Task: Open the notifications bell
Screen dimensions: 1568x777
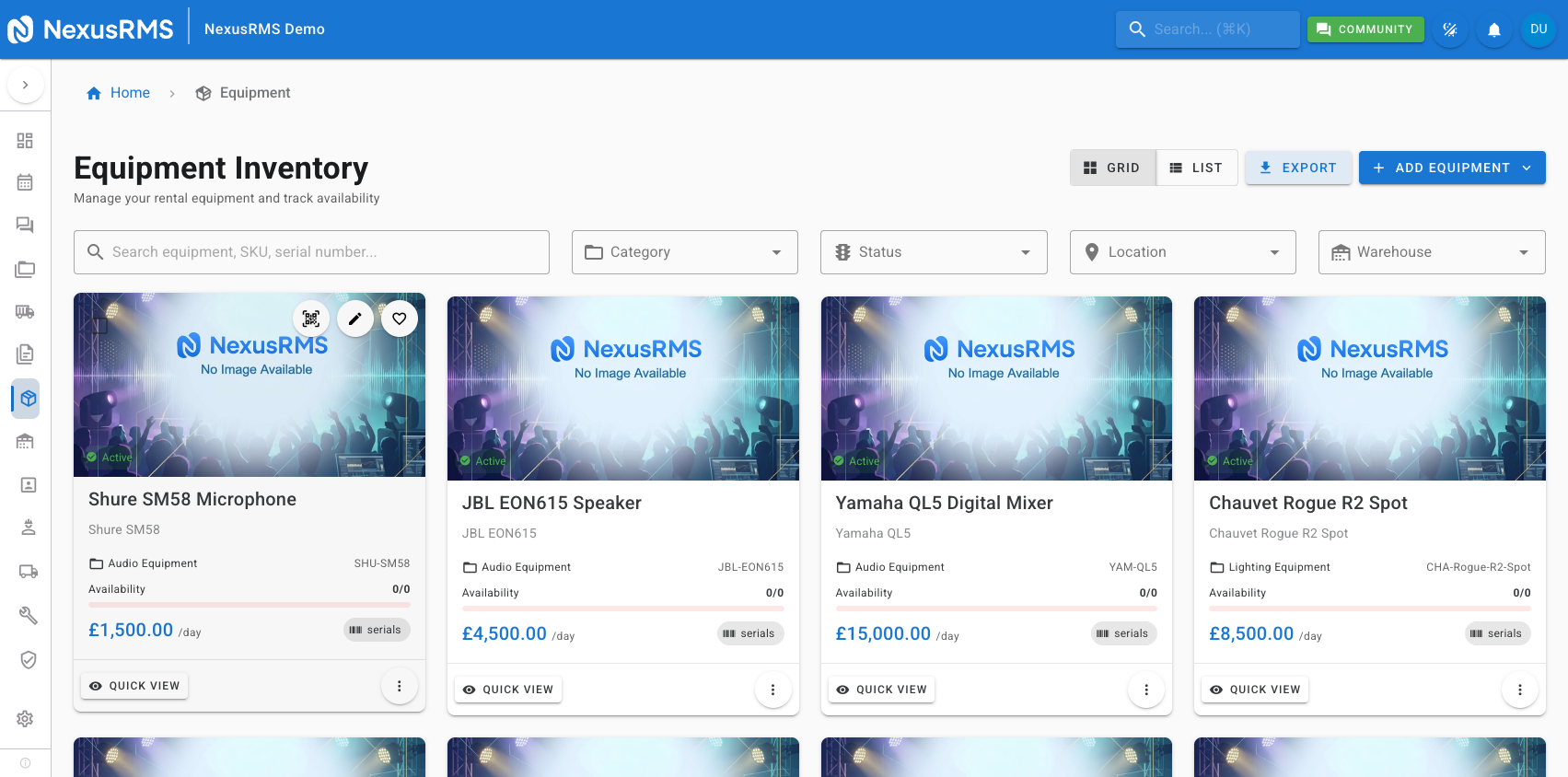Action: click(1493, 29)
